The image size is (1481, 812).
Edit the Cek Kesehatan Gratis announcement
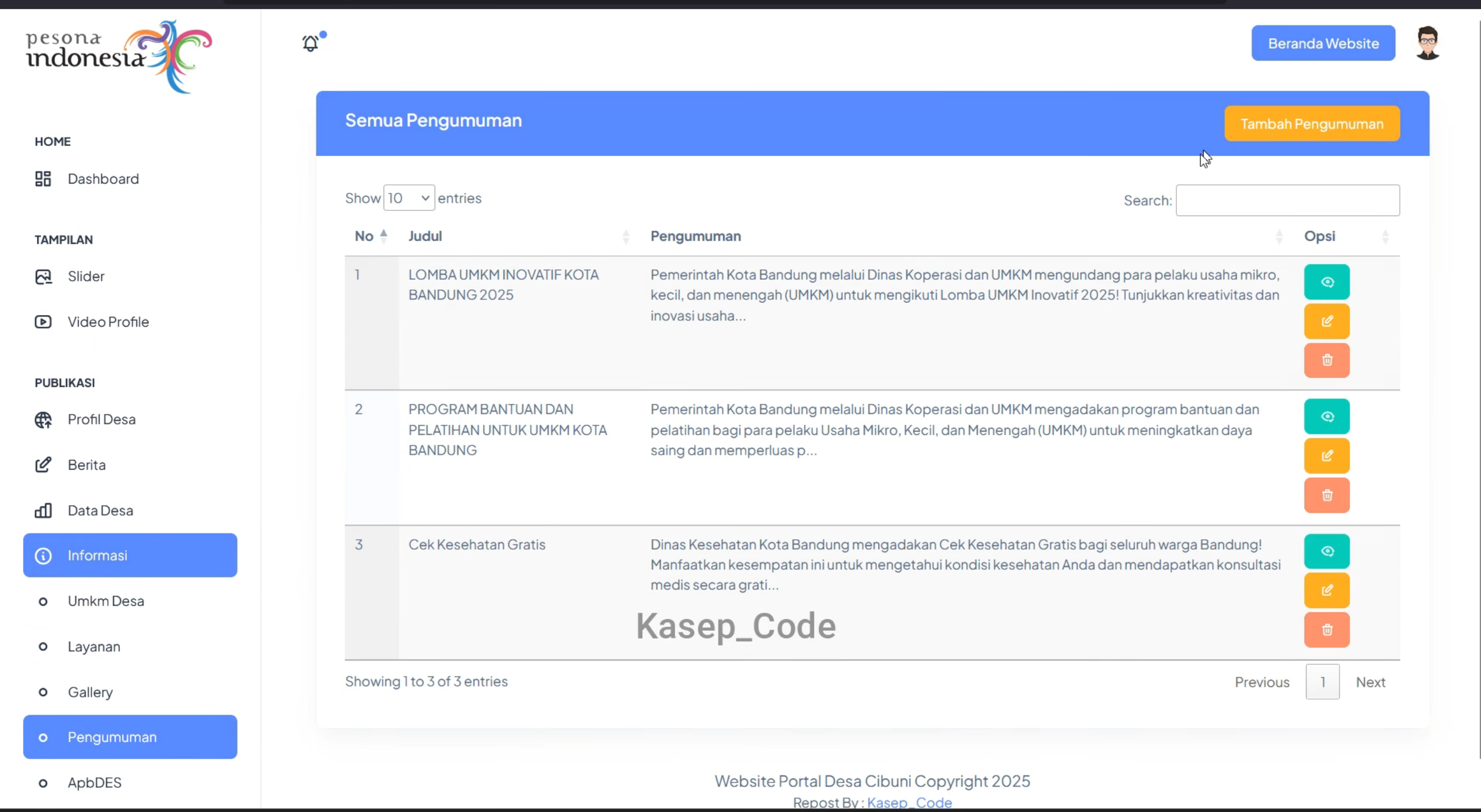pyautogui.click(x=1326, y=591)
